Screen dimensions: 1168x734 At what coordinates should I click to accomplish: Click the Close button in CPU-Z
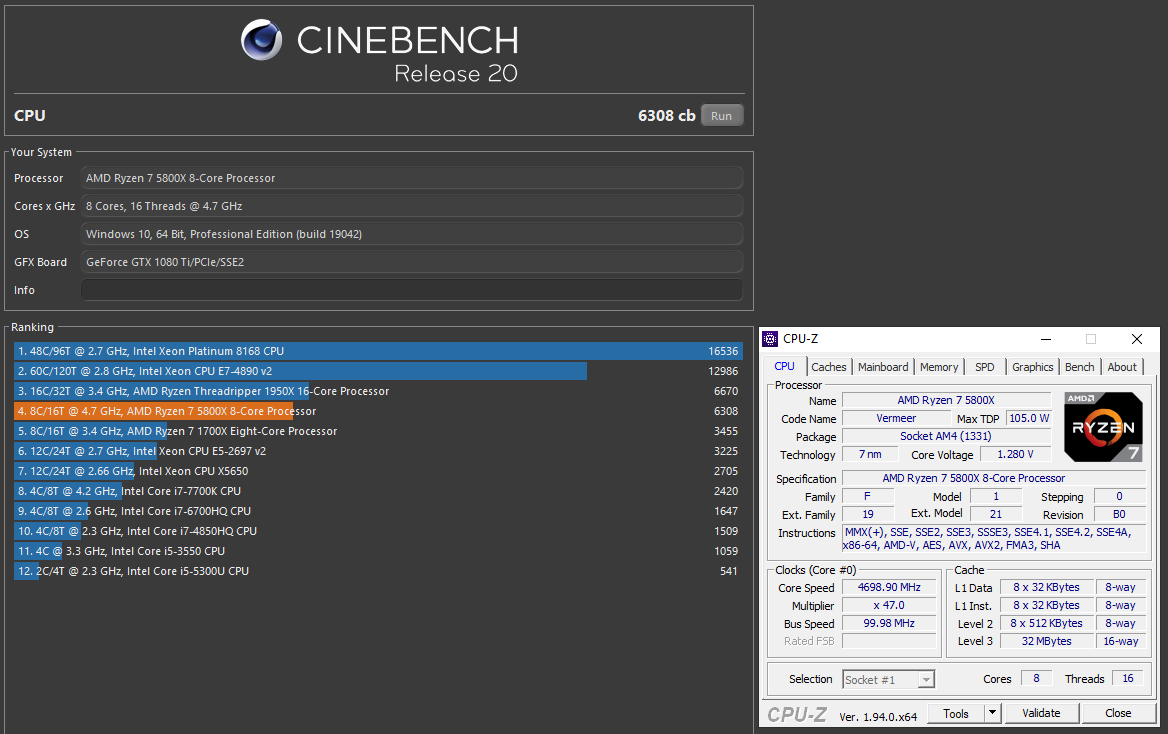click(1117, 713)
